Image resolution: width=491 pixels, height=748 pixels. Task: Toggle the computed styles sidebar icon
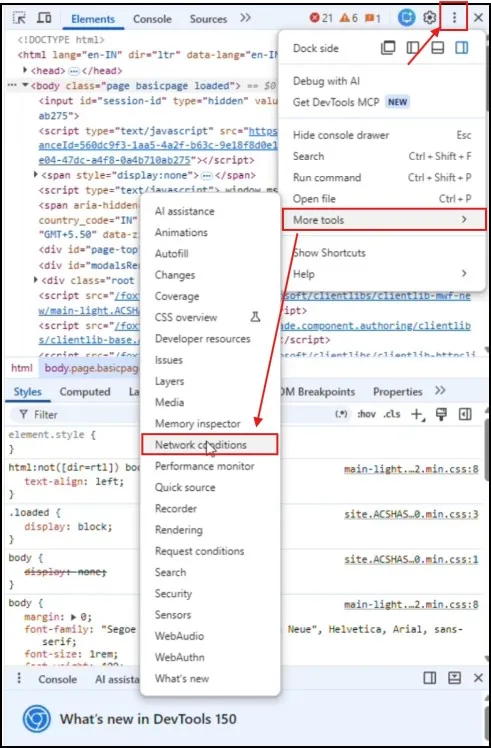[x=465, y=415]
